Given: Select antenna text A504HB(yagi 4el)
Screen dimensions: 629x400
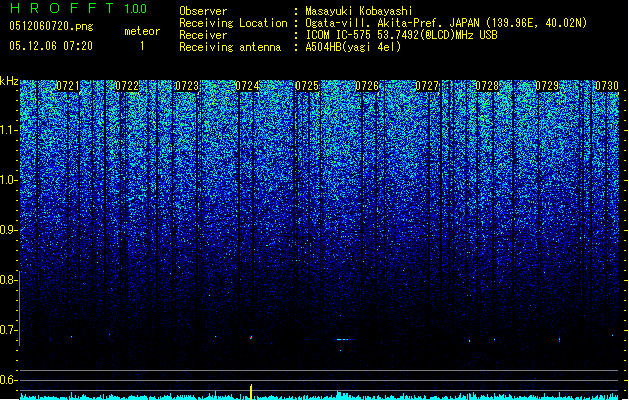Looking at the screenshot, I should (x=353, y=47).
